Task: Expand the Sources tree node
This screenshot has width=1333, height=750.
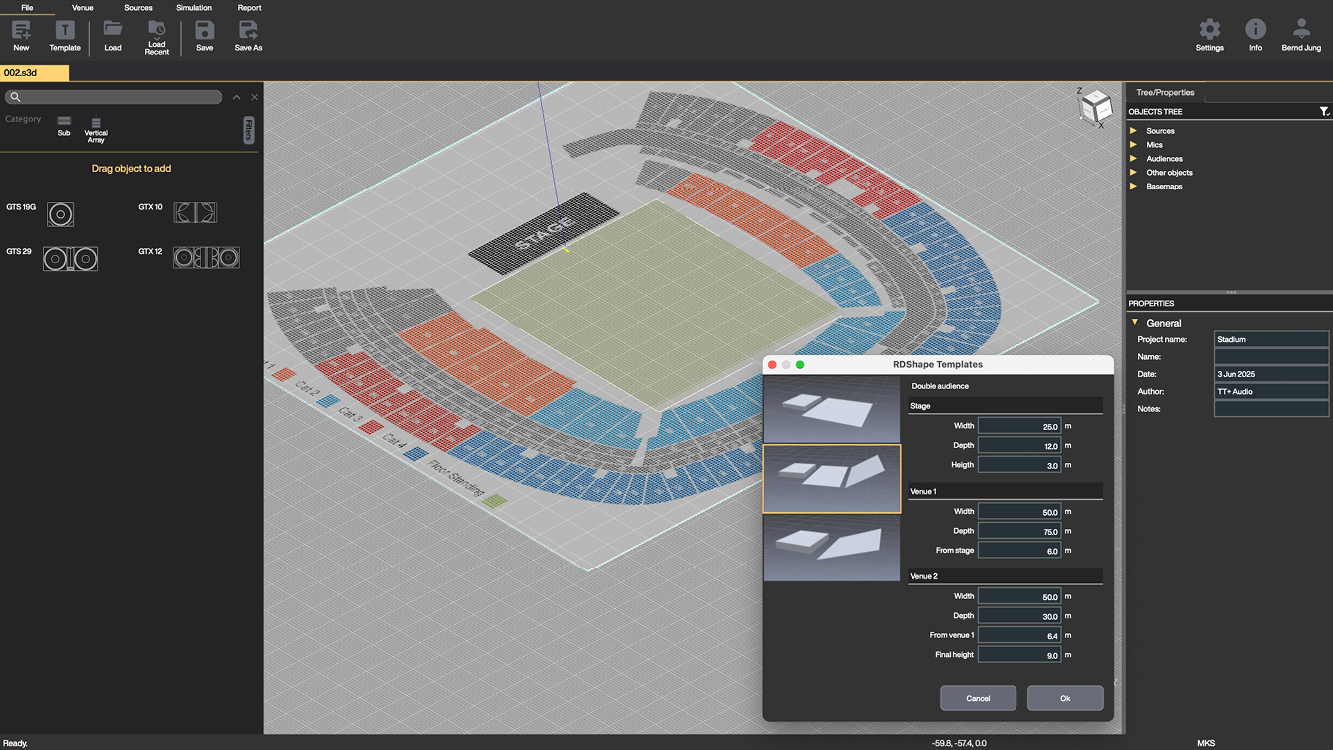Action: click(1134, 131)
